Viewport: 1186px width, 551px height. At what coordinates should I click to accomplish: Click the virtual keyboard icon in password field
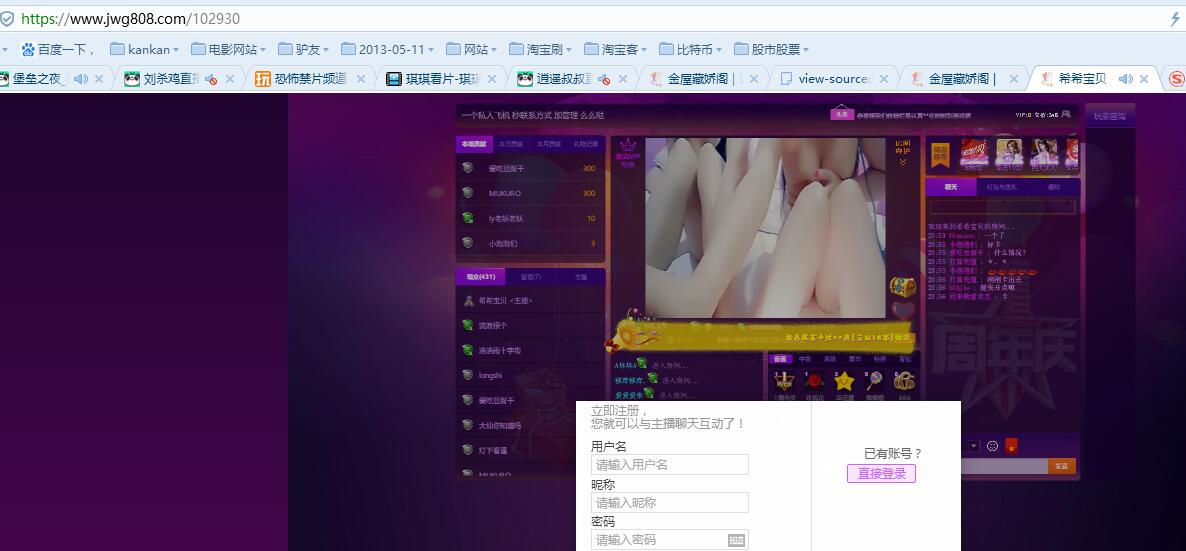tap(736, 540)
